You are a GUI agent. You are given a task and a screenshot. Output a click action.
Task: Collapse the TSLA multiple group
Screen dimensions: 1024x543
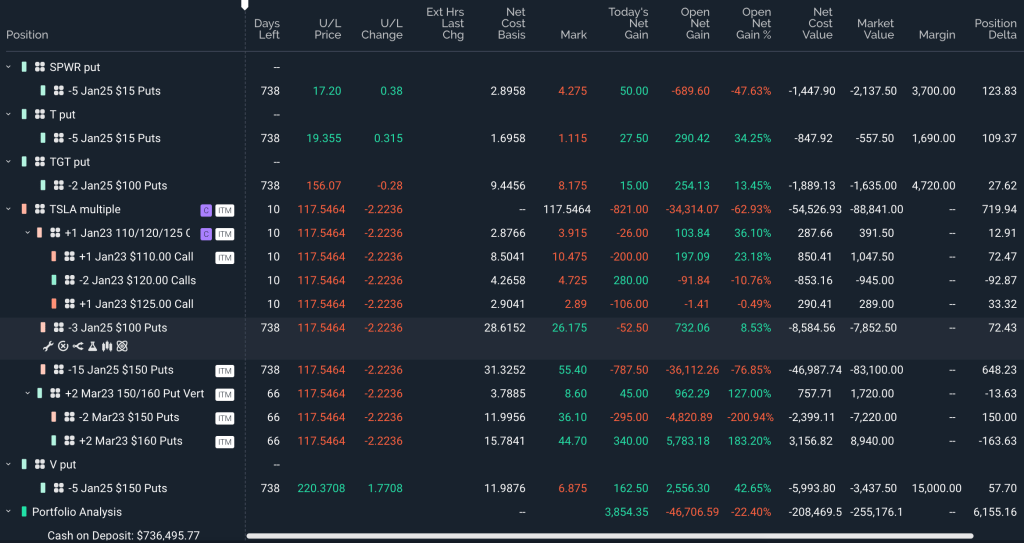point(9,209)
